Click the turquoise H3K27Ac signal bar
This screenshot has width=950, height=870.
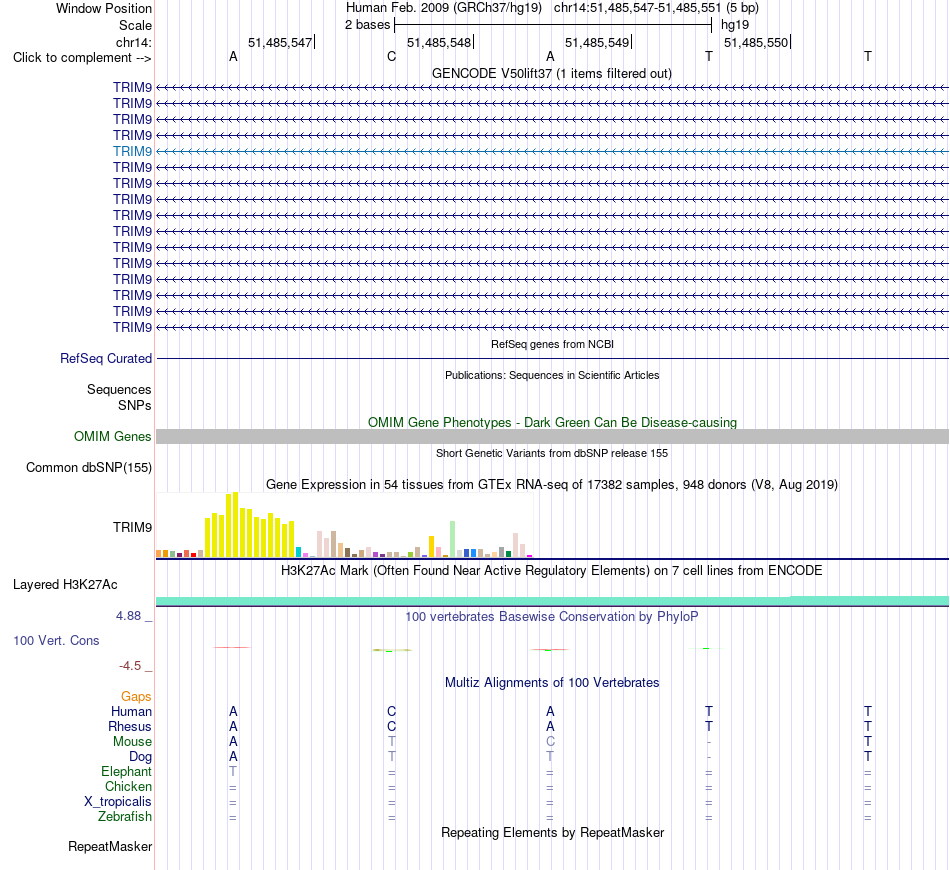click(x=553, y=600)
